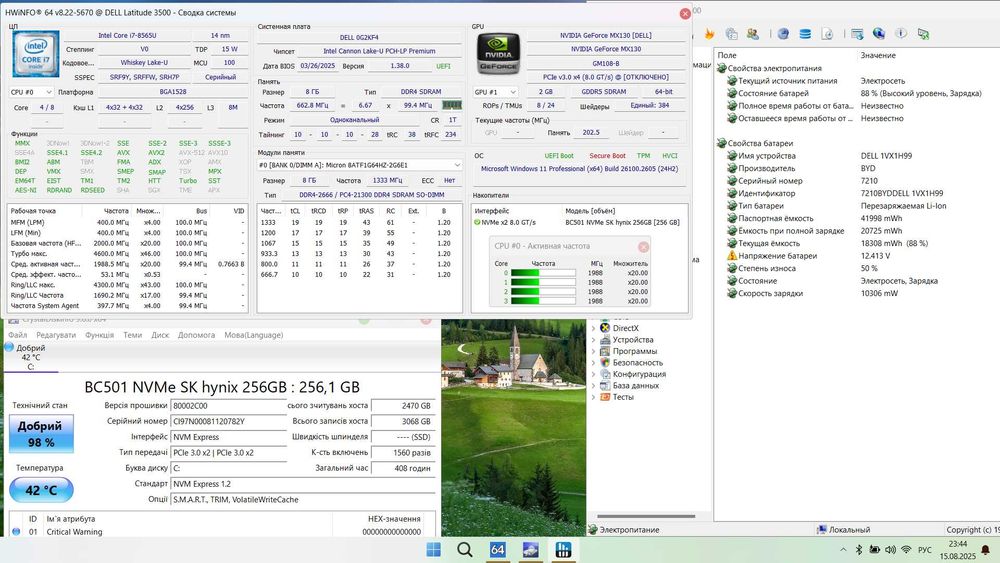Open the GPU #1 selector dropdown
1000x563 pixels.
pyautogui.click(x=495, y=92)
